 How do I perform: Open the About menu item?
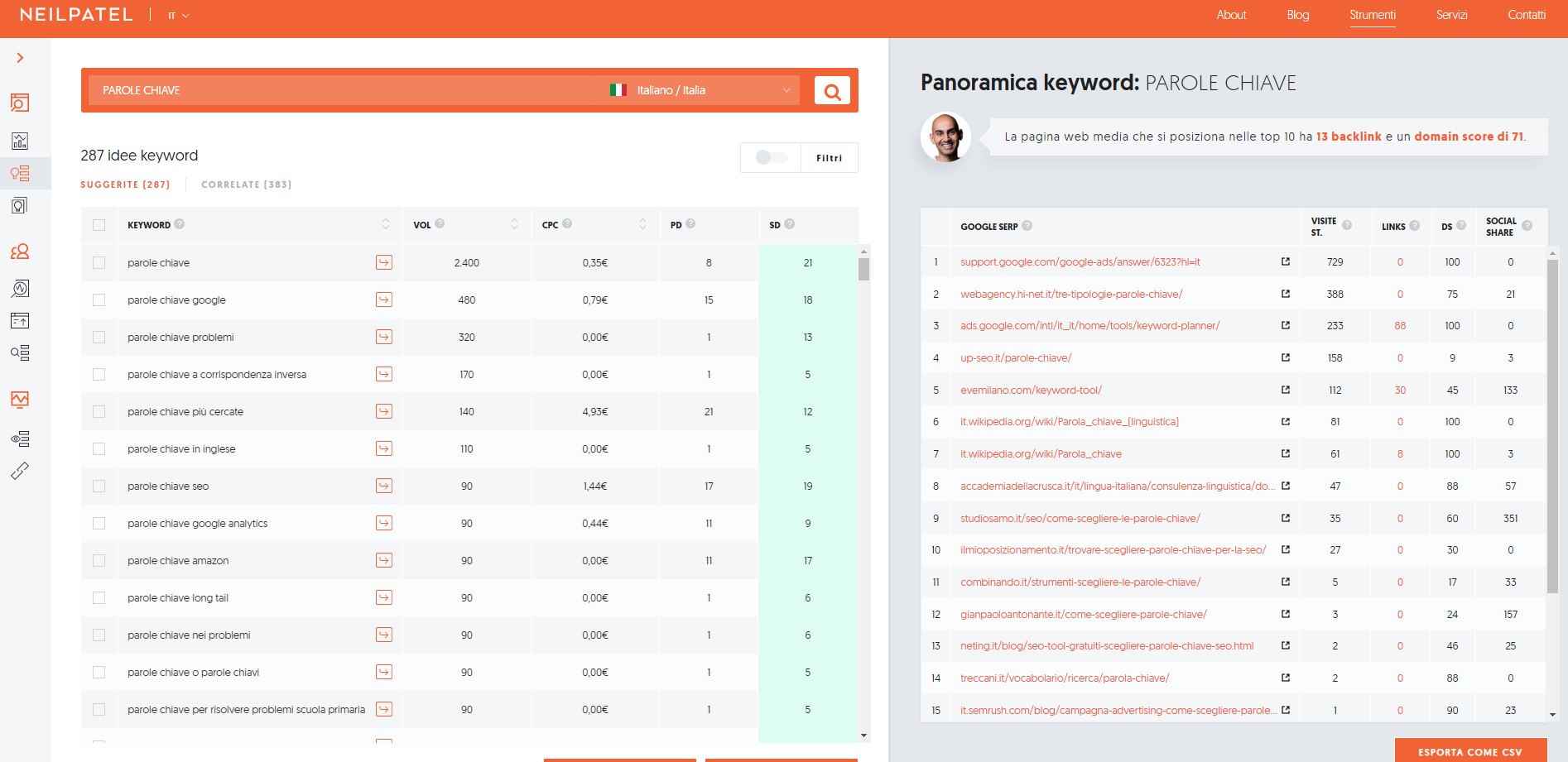point(1231,15)
